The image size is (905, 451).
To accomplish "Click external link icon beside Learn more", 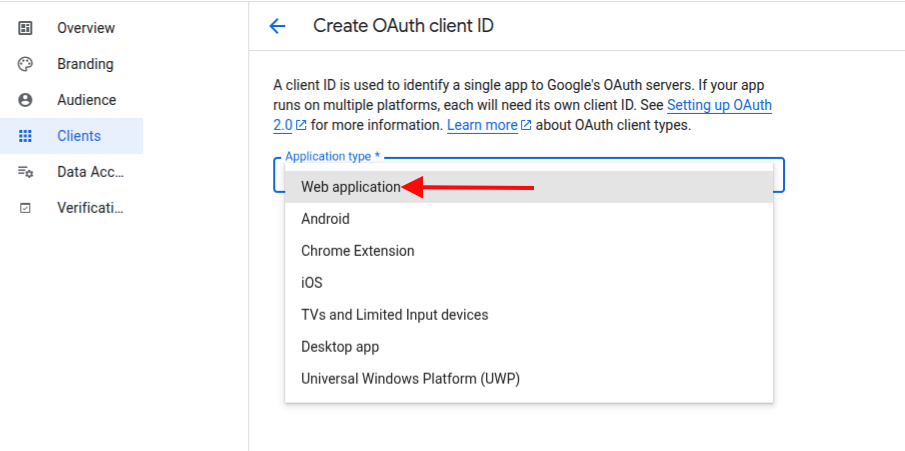I will coord(526,125).
